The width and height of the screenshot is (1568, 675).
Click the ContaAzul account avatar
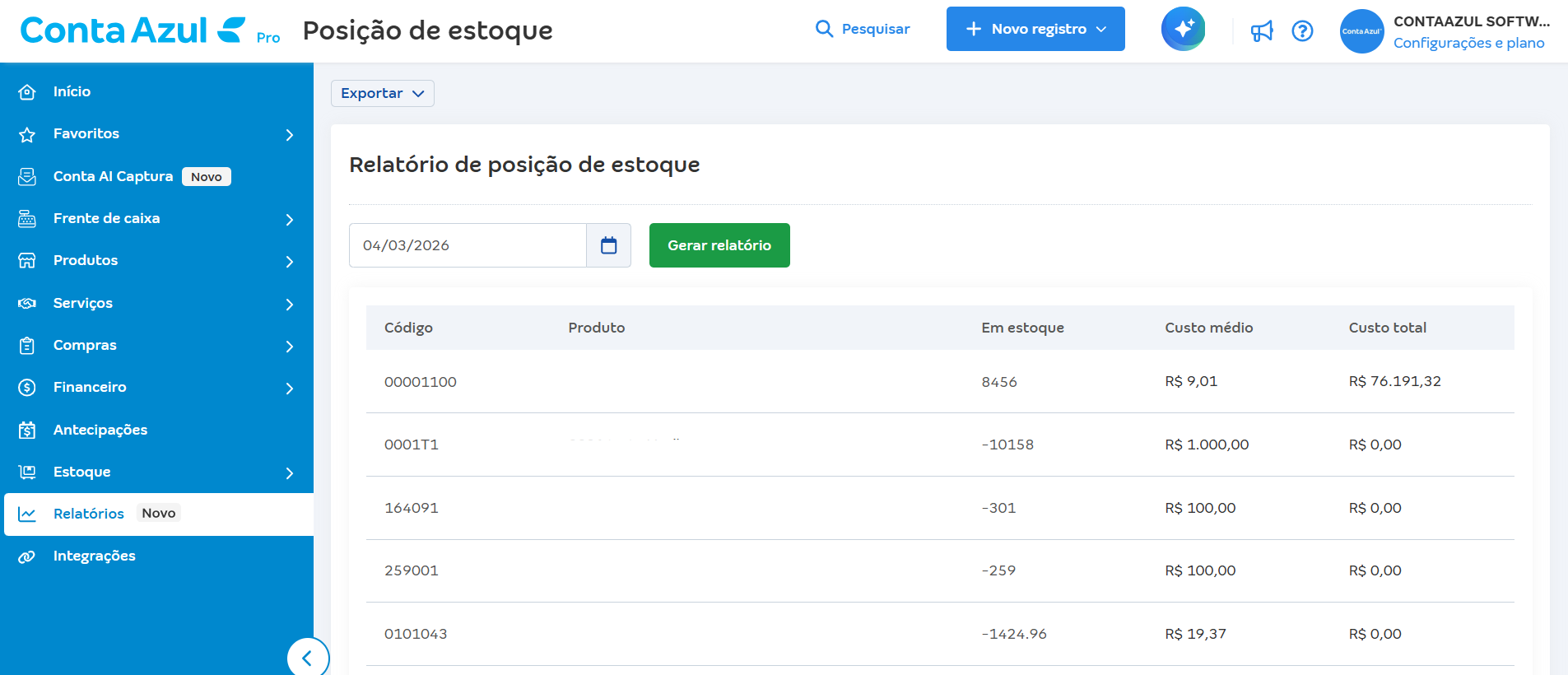point(1361,31)
